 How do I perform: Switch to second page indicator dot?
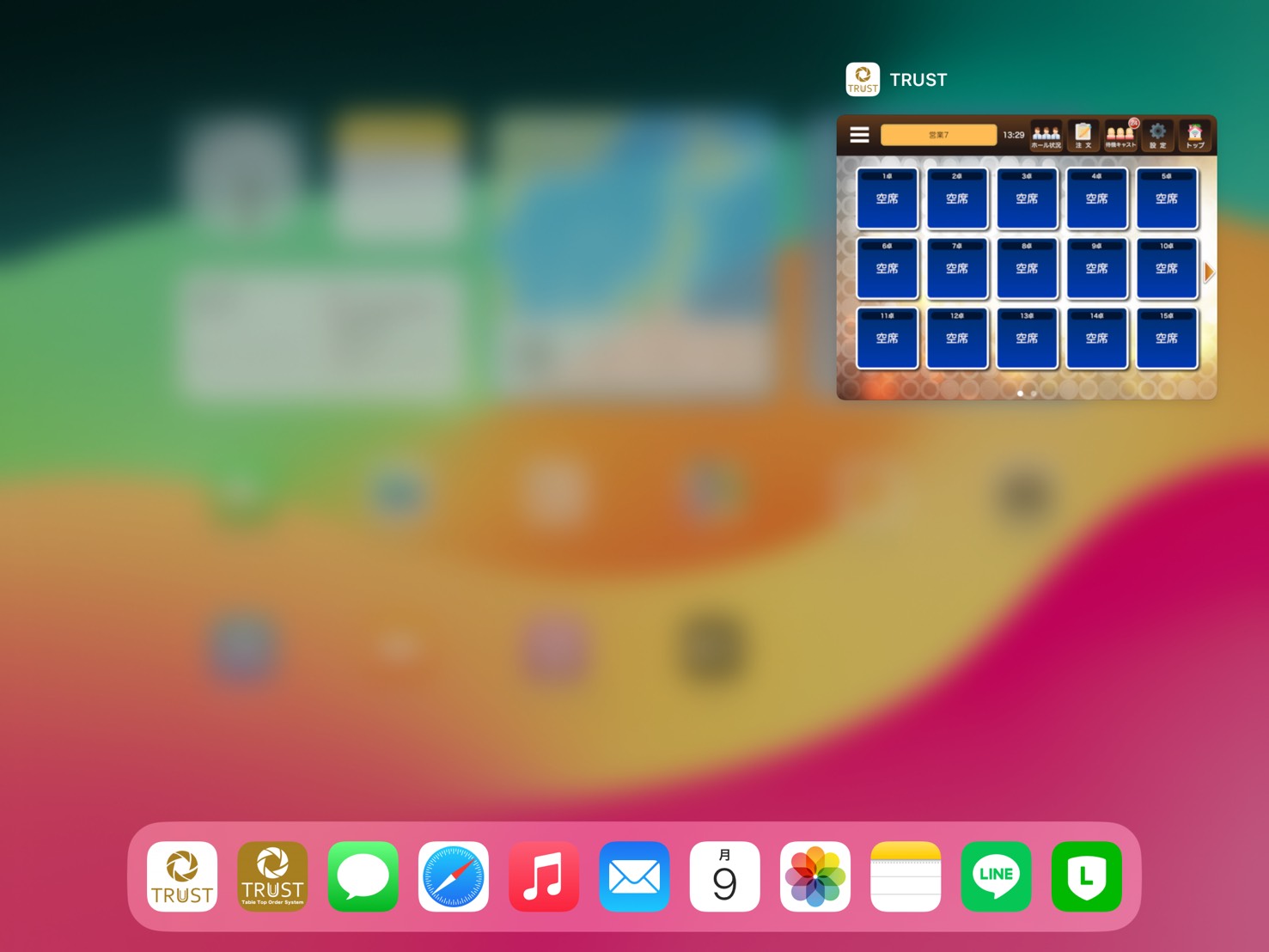tap(1034, 394)
